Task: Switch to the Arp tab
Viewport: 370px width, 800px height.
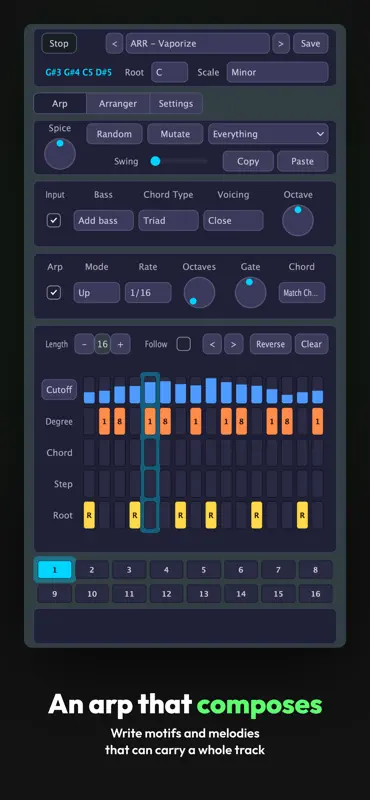Action: click(x=60, y=104)
